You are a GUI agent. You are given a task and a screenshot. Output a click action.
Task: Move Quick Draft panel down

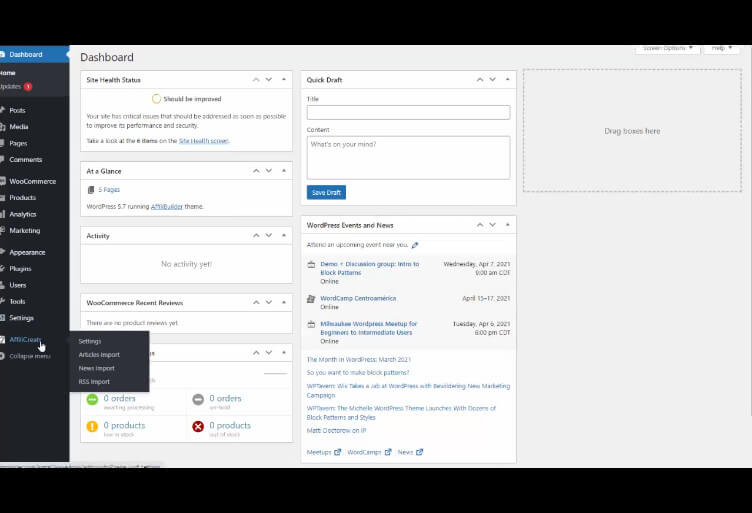(x=493, y=80)
